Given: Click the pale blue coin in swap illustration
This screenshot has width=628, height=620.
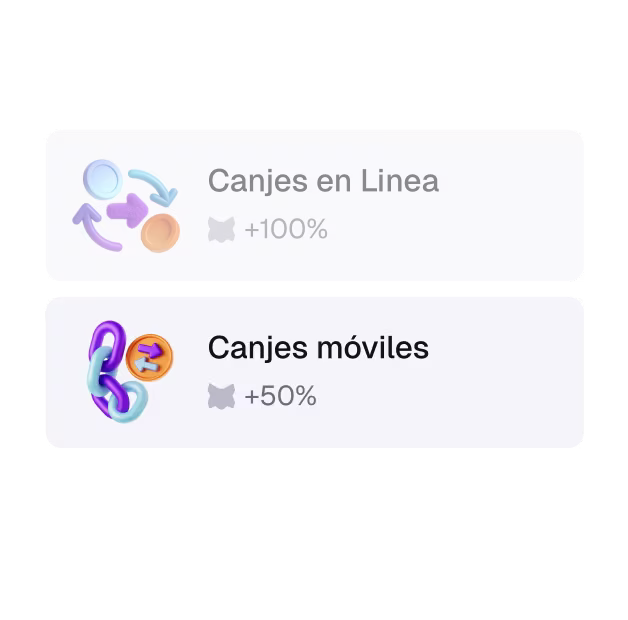Looking at the screenshot, I should tap(103, 179).
